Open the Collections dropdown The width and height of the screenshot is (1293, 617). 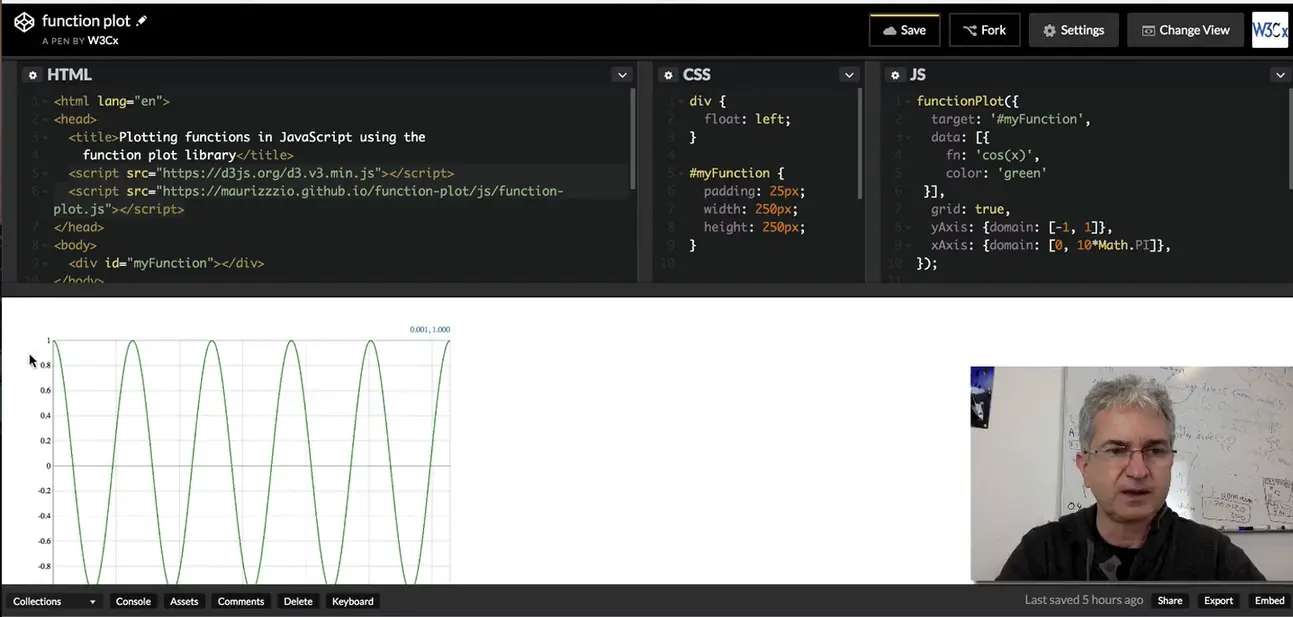tap(54, 601)
